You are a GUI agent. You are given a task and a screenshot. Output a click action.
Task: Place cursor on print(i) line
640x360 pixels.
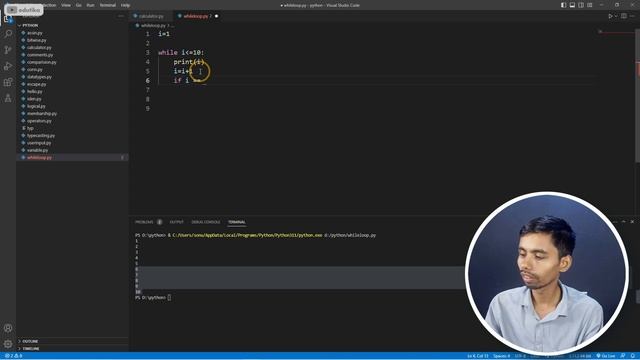click(189, 62)
